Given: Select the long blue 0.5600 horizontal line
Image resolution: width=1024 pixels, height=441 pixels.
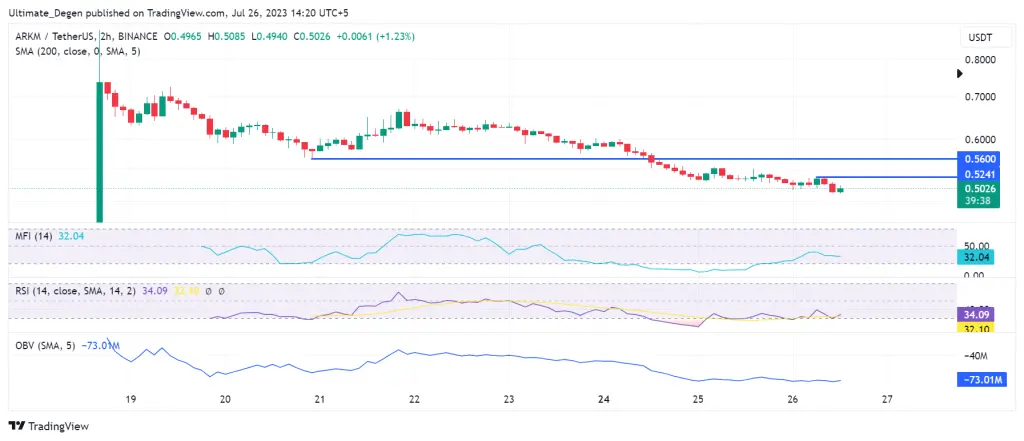Looking at the screenshot, I should (x=633, y=159).
